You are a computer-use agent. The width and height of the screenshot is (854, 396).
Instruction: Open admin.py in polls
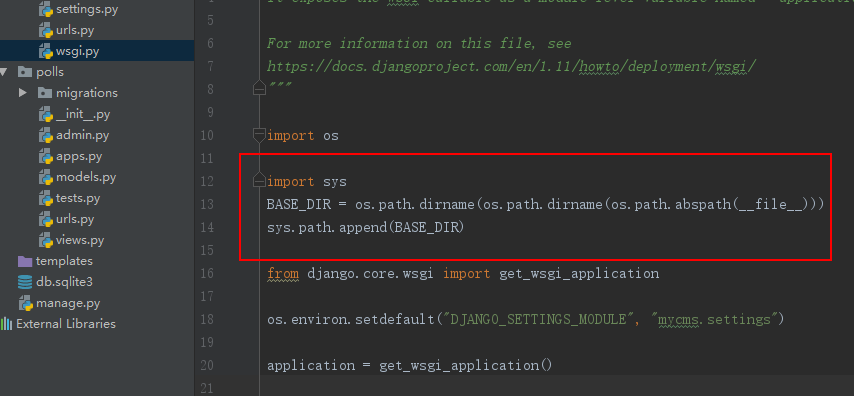(x=82, y=135)
